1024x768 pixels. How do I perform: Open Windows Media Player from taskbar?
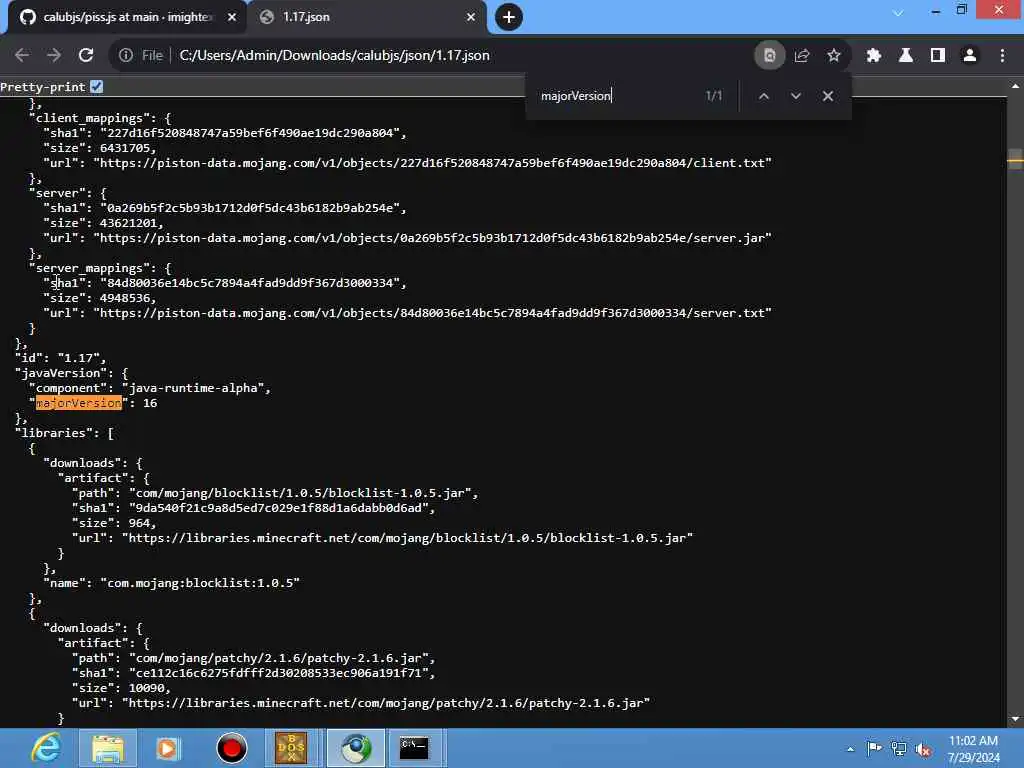[169, 748]
